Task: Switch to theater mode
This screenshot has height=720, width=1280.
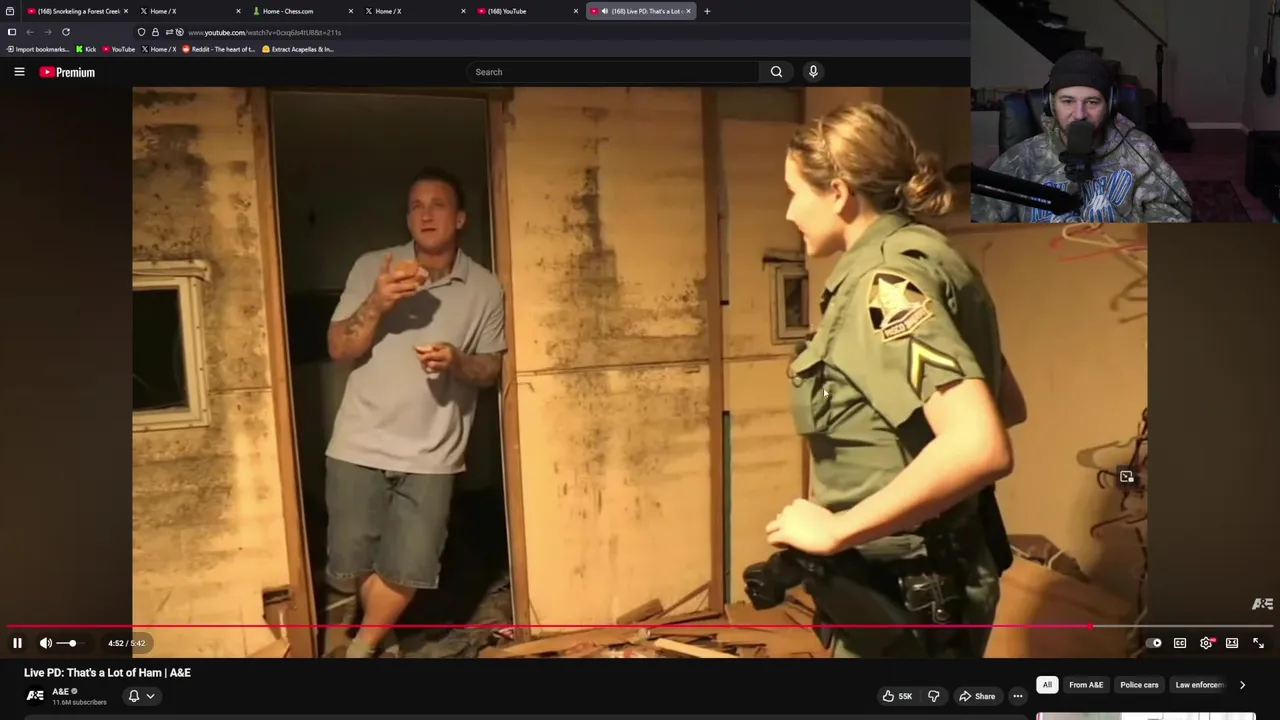Action: pyautogui.click(x=1232, y=643)
